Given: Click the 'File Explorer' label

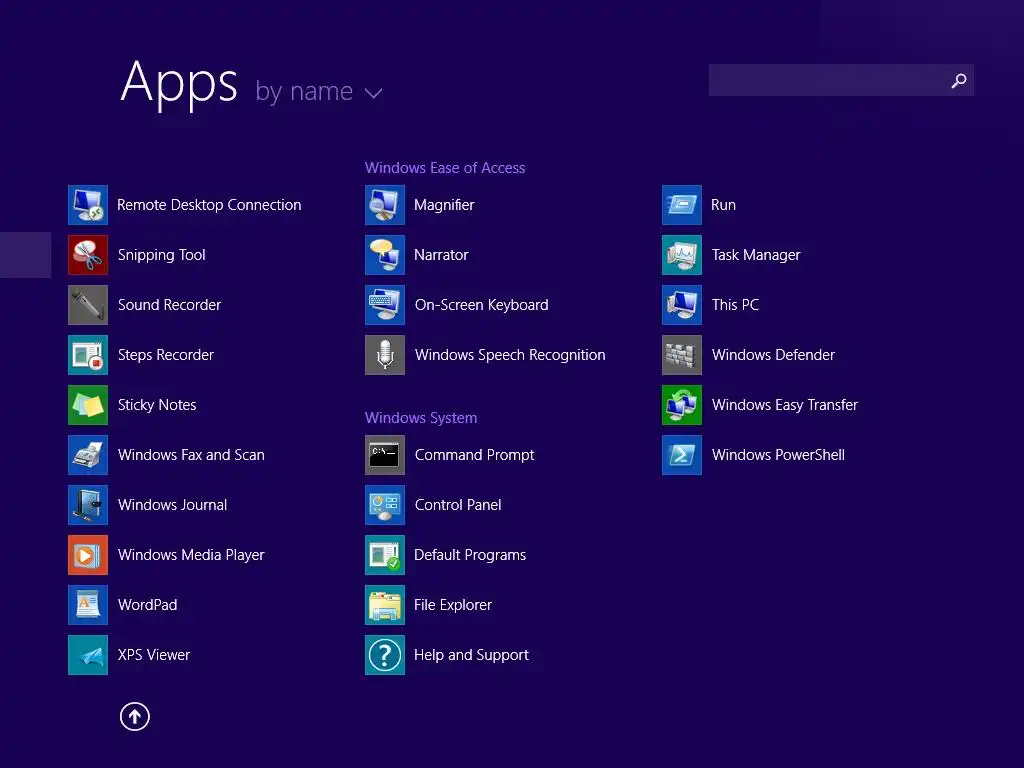Looking at the screenshot, I should [x=453, y=605].
